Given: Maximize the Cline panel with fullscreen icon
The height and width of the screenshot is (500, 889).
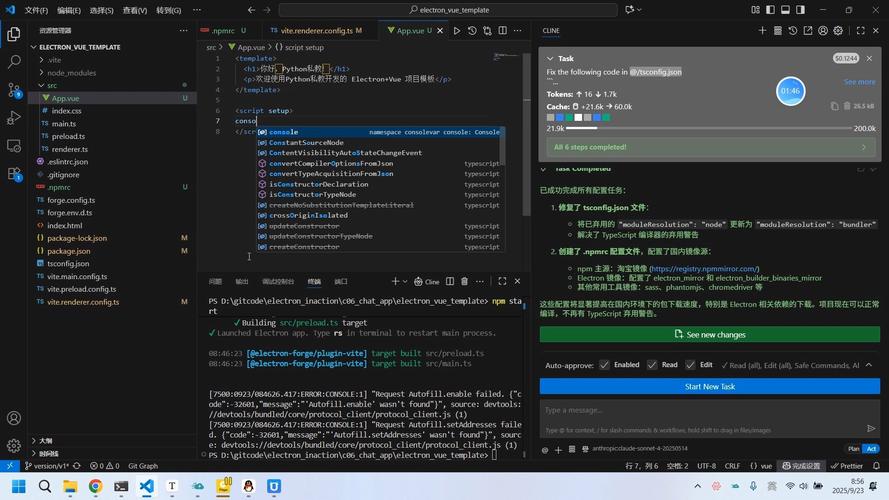Looking at the screenshot, I should pos(861,31).
